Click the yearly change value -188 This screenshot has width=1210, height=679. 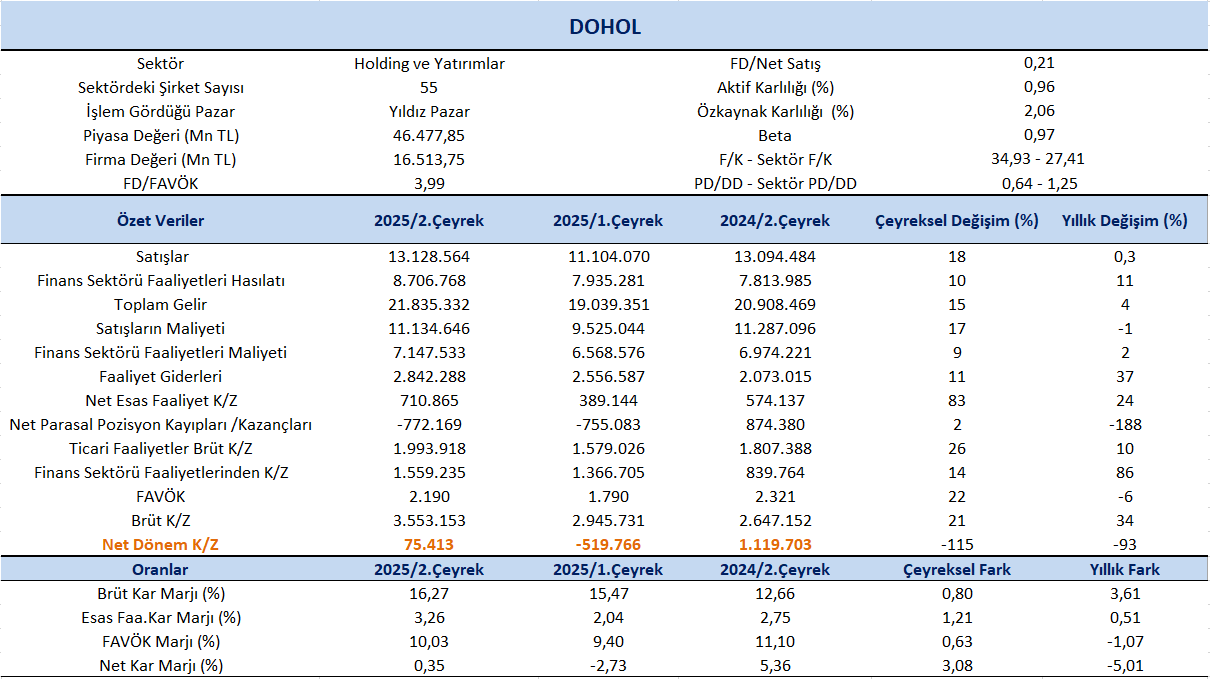[1125, 424]
